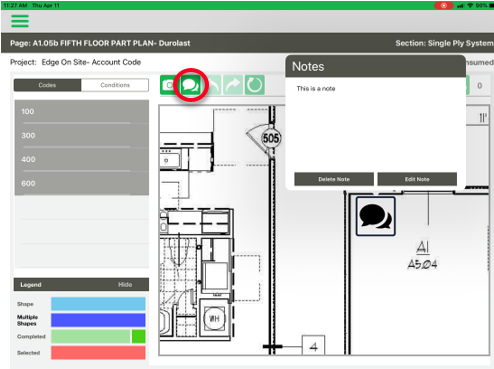Select code 600 in the list

(82, 184)
